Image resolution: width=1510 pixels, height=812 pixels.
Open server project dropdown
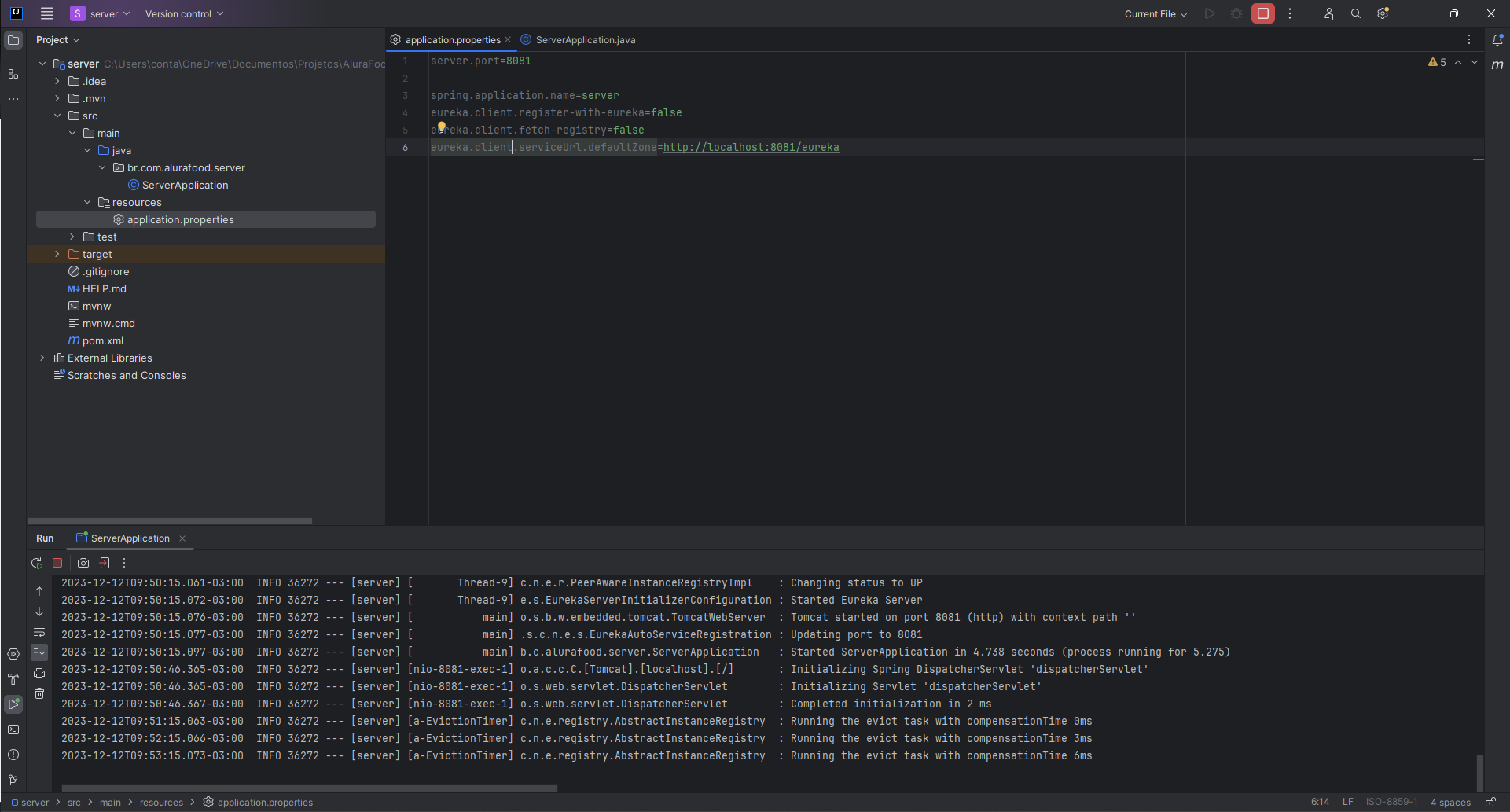coord(101,13)
